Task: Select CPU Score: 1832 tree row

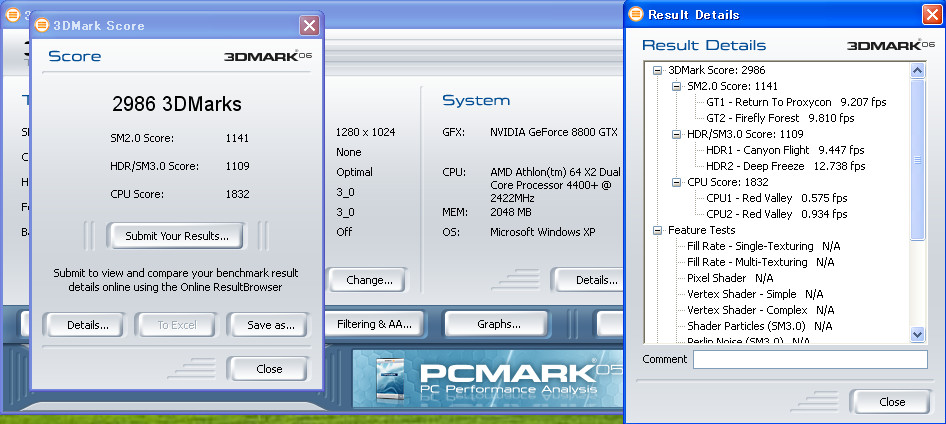Action: click(x=727, y=182)
